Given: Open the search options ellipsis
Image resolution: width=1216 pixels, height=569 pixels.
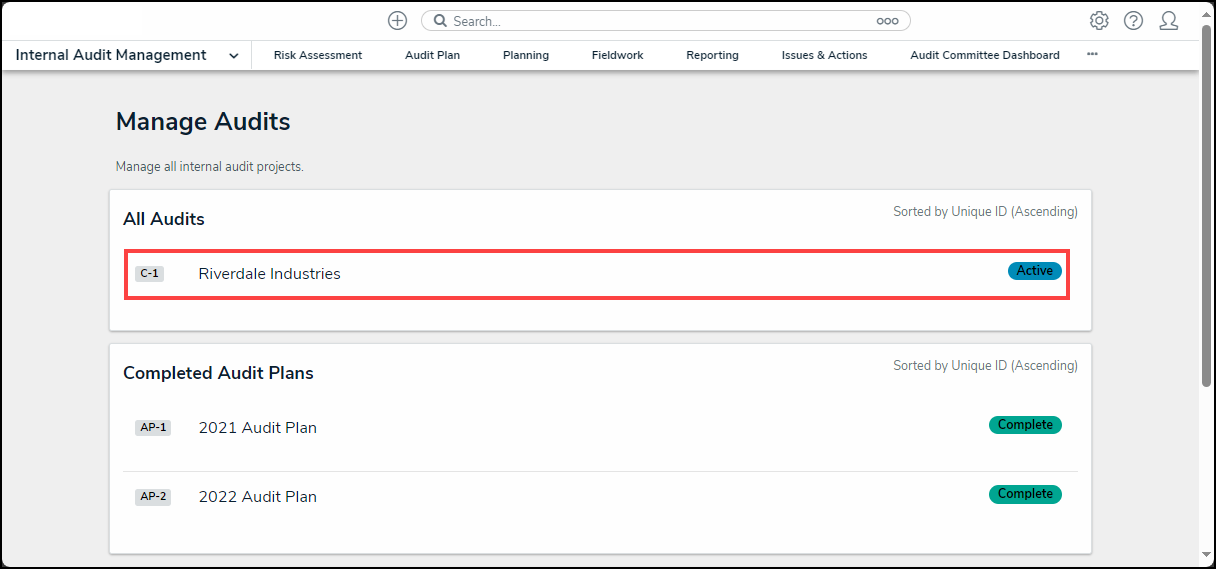Looking at the screenshot, I should click(x=887, y=21).
